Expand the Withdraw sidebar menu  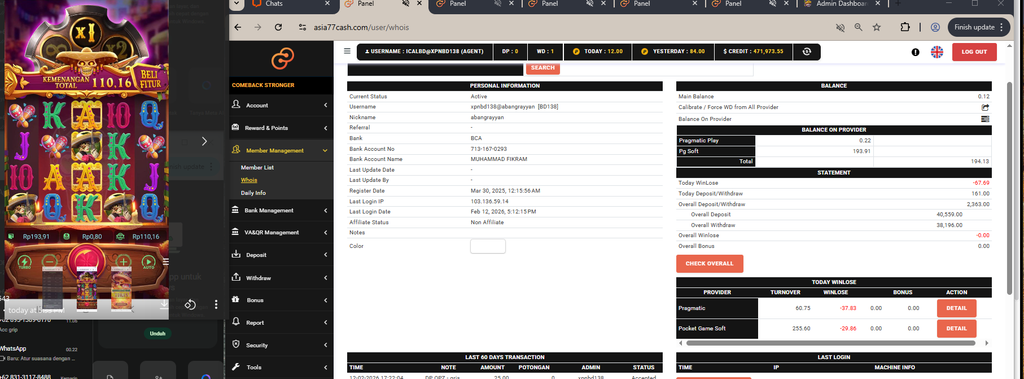click(x=281, y=278)
